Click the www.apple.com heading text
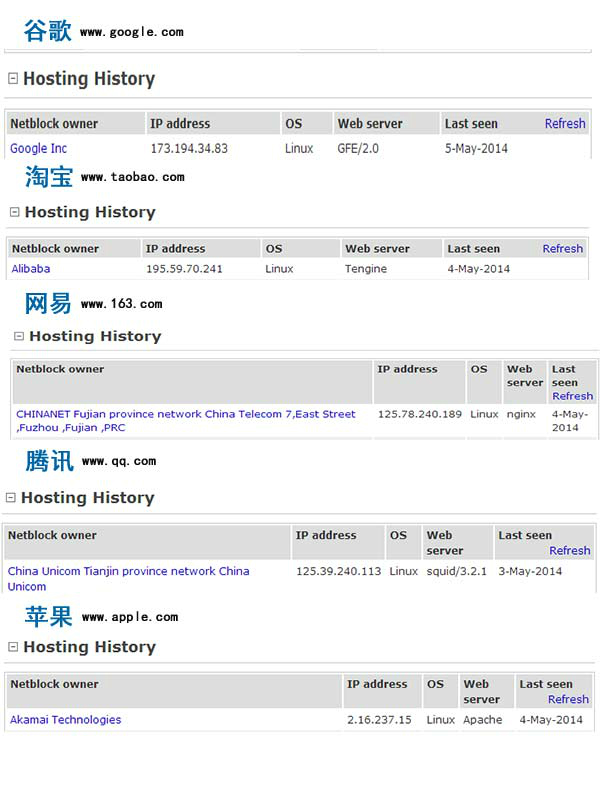Screen dimensions: 600x800 (x=130, y=617)
